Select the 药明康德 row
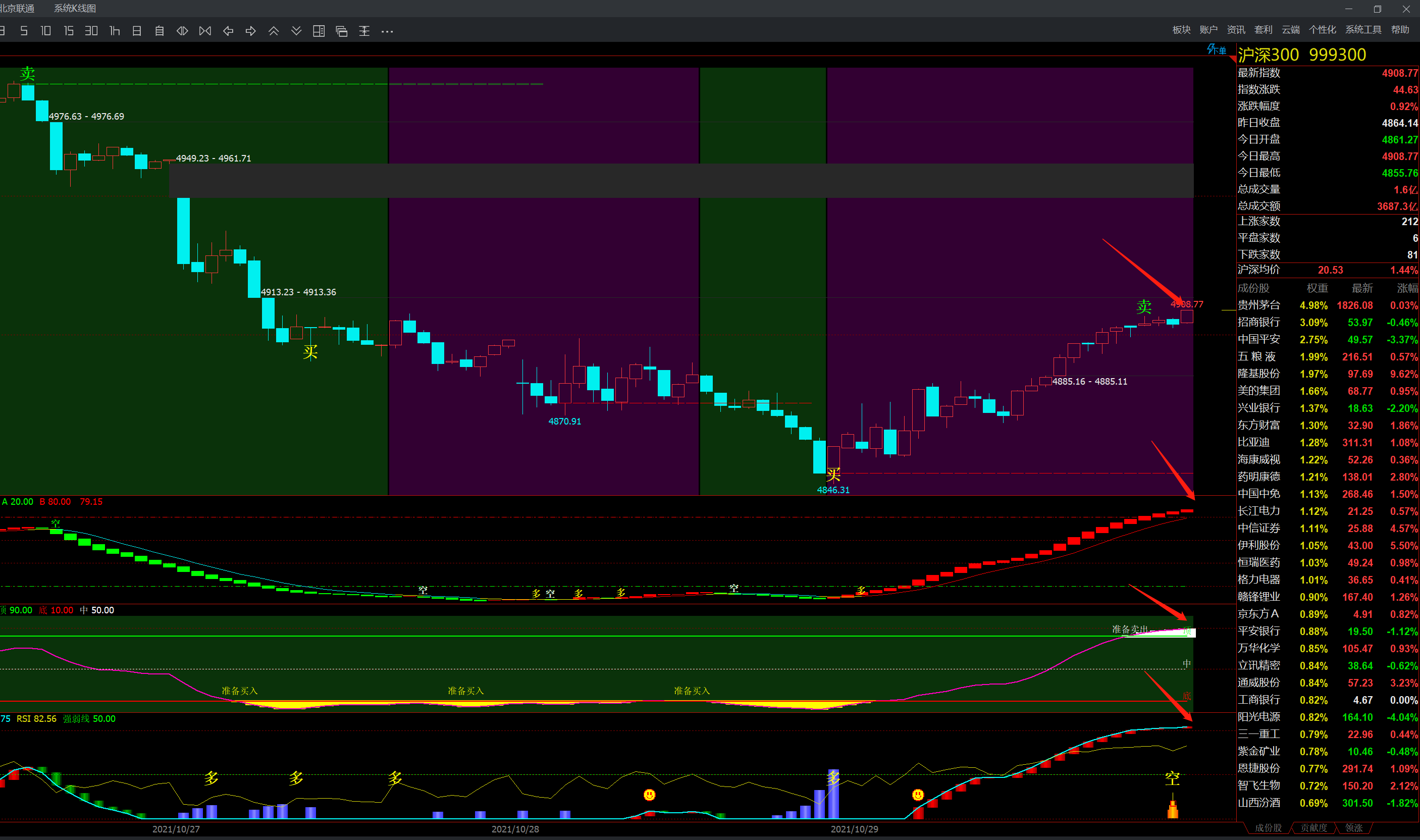1420x840 pixels. 1328,477
